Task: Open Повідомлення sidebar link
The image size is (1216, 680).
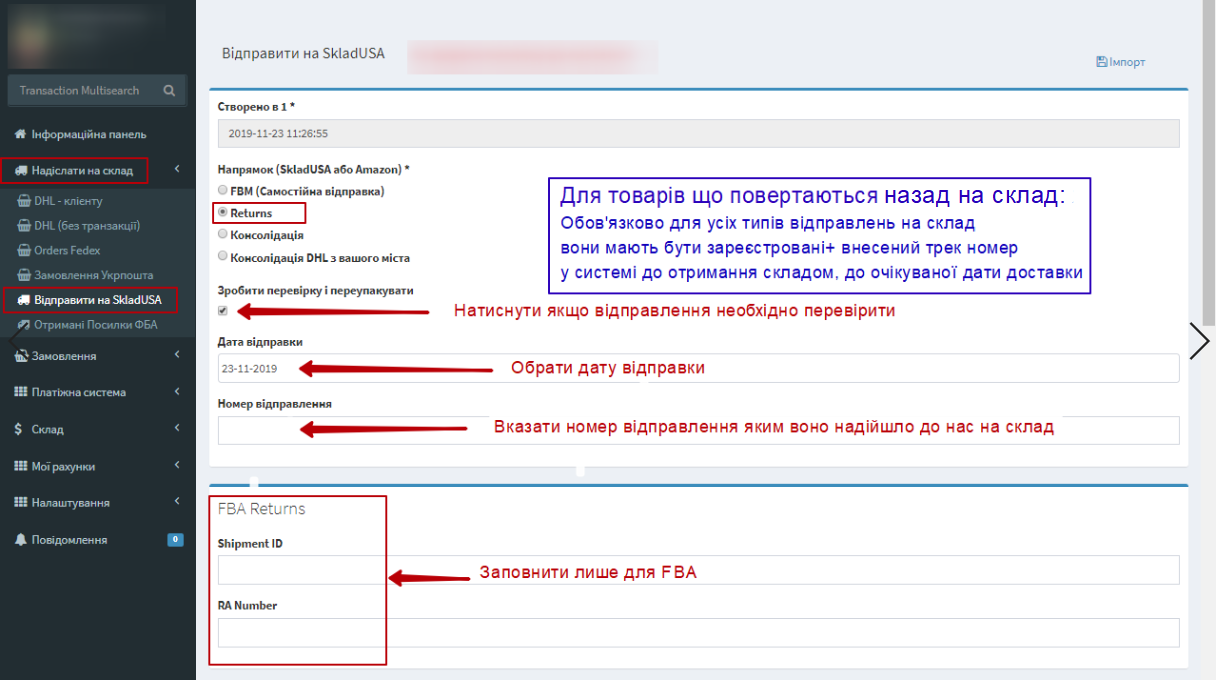Action: [69, 540]
